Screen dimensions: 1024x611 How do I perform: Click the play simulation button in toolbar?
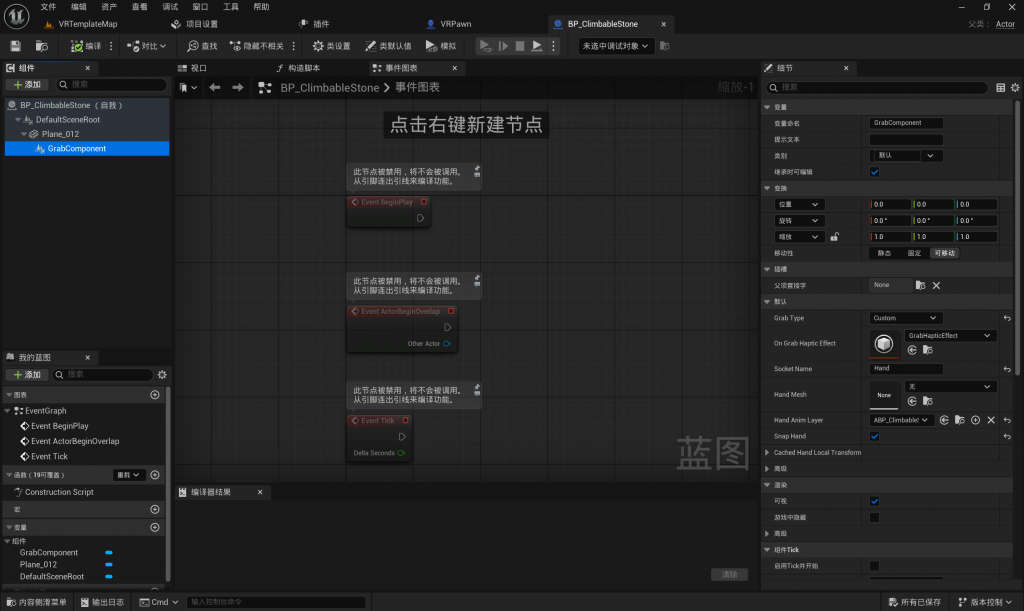(485, 46)
